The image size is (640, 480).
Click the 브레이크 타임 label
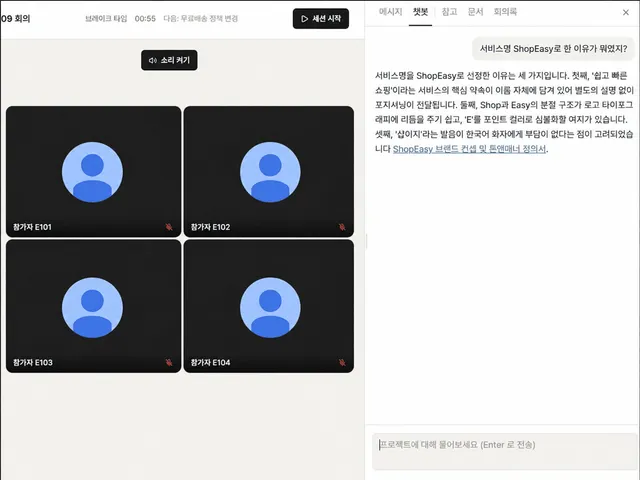106,19
